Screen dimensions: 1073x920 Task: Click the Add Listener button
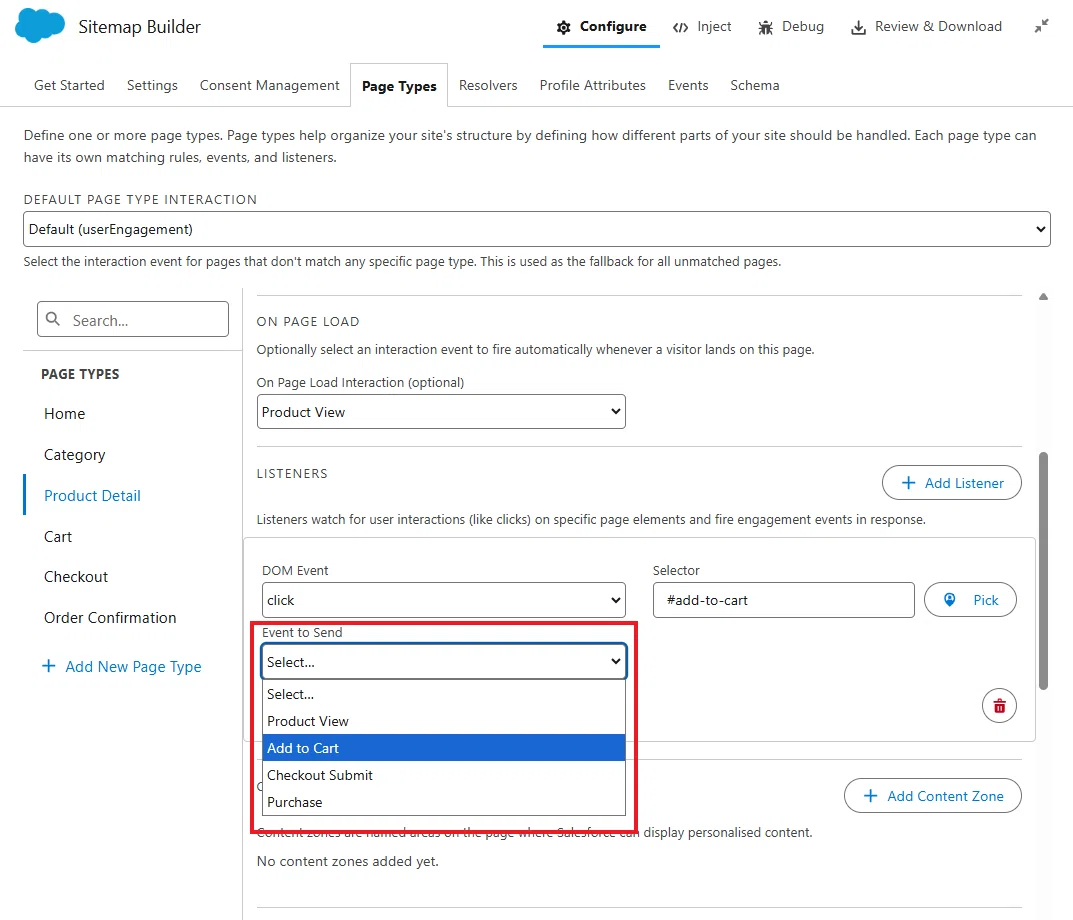point(952,483)
